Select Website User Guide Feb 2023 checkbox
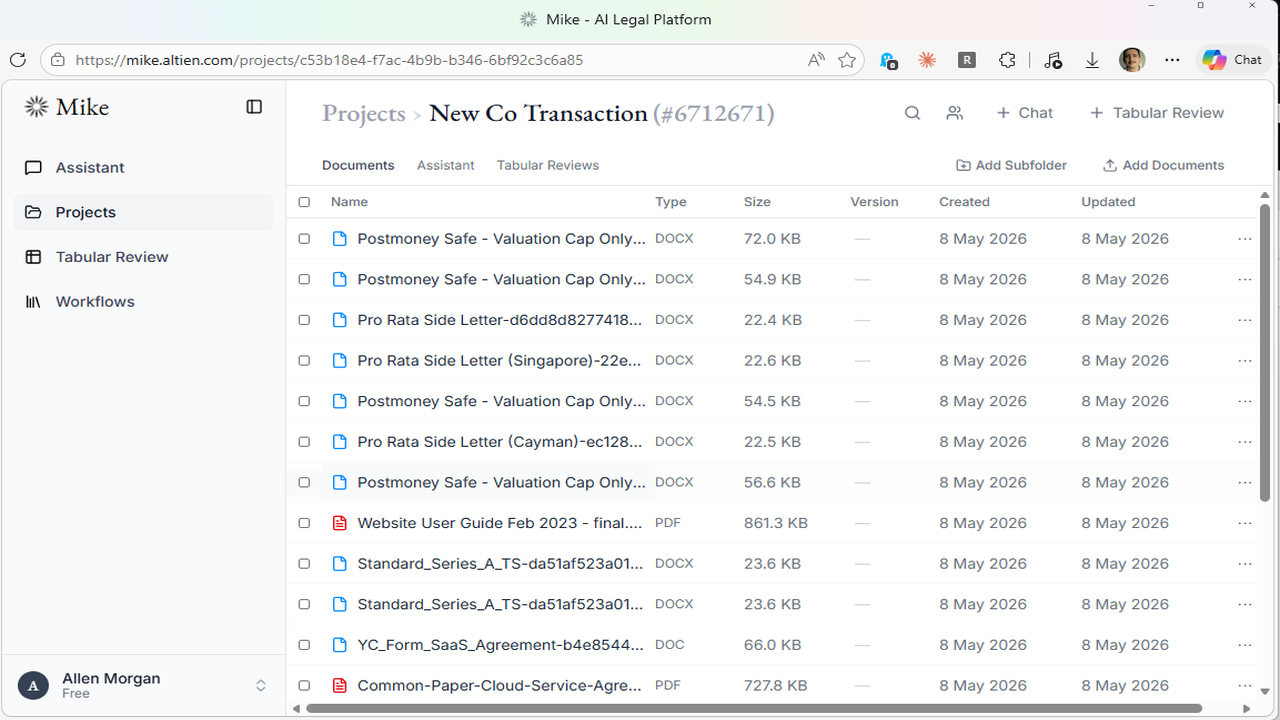This screenshot has width=1280, height=720. [x=304, y=523]
